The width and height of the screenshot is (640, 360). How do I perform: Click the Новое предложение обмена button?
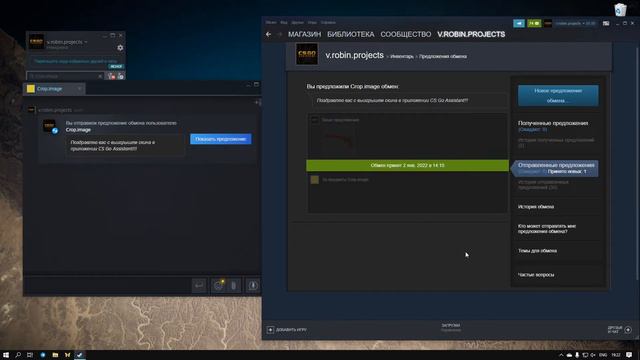tap(558, 96)
